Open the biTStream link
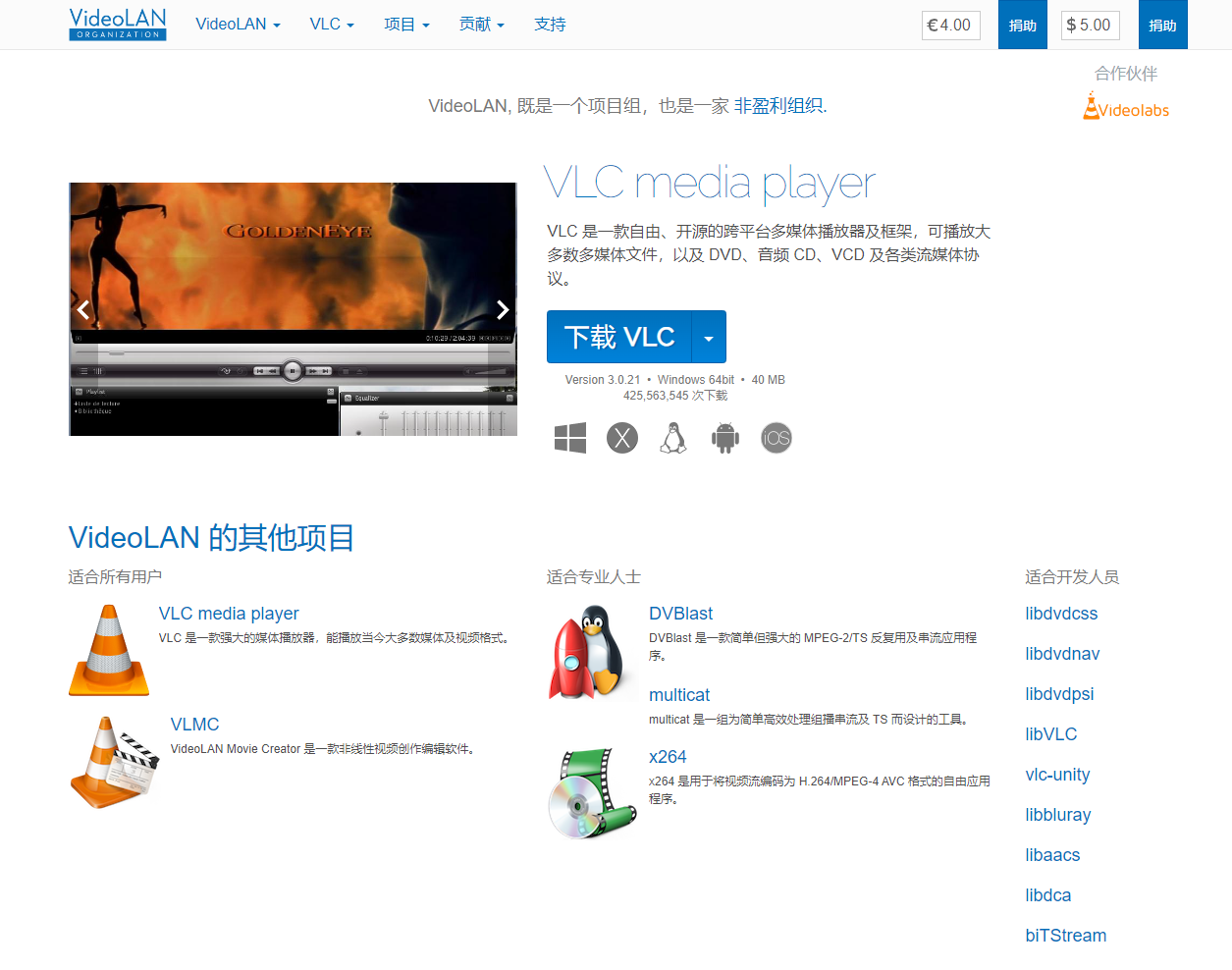 [1065, 936]
